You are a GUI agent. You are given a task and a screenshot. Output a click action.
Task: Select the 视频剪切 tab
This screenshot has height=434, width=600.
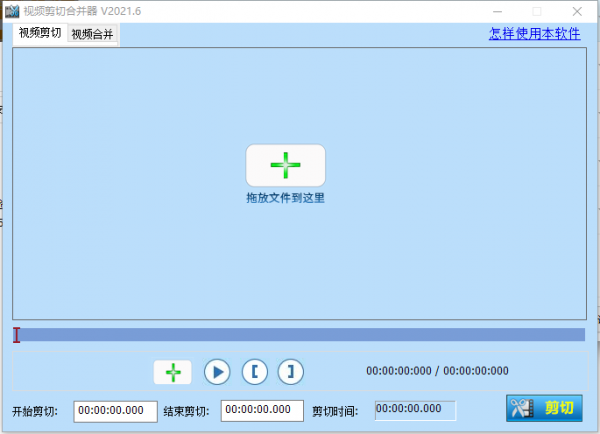(x=40, y=33)
